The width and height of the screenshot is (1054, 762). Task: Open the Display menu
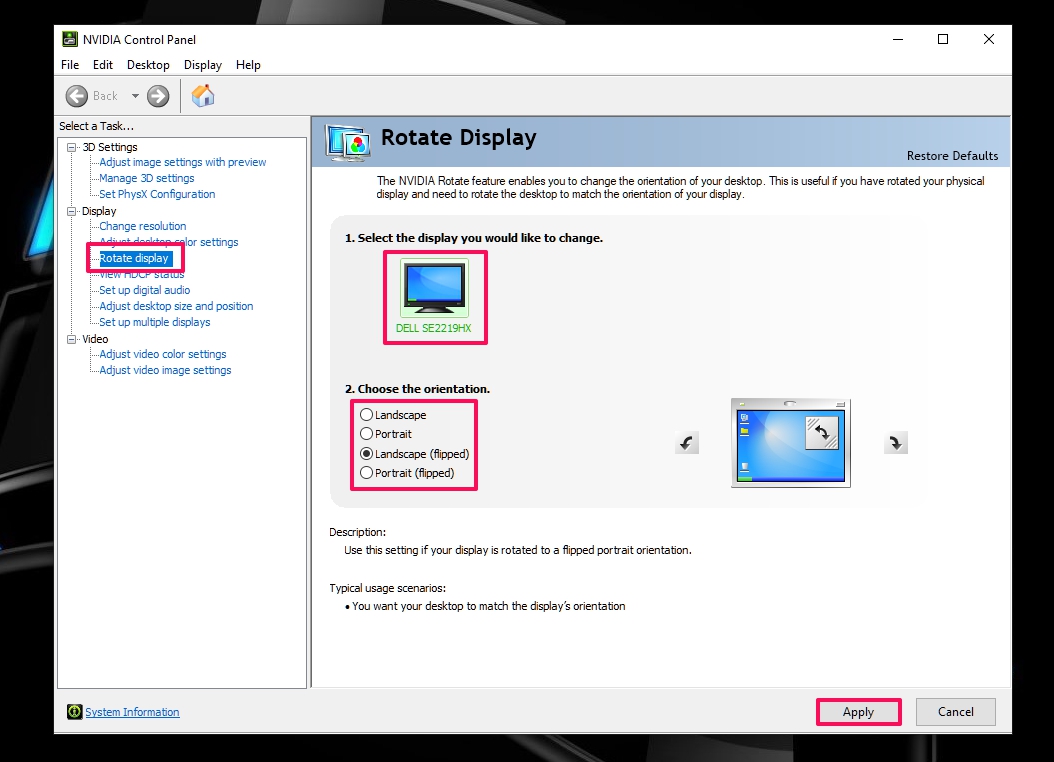click(203, 65)
